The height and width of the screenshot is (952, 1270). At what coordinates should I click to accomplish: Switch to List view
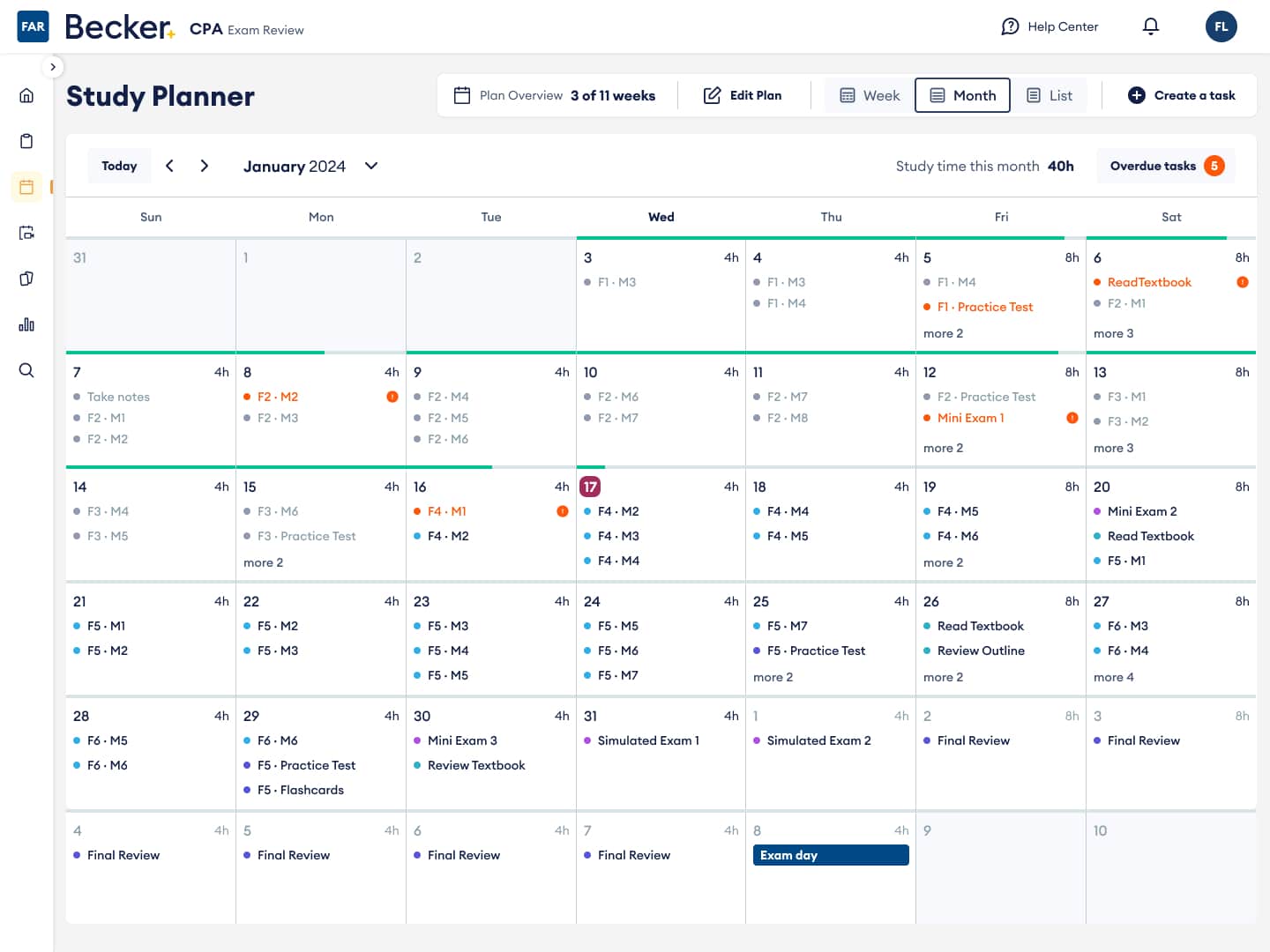(1050, 95)
